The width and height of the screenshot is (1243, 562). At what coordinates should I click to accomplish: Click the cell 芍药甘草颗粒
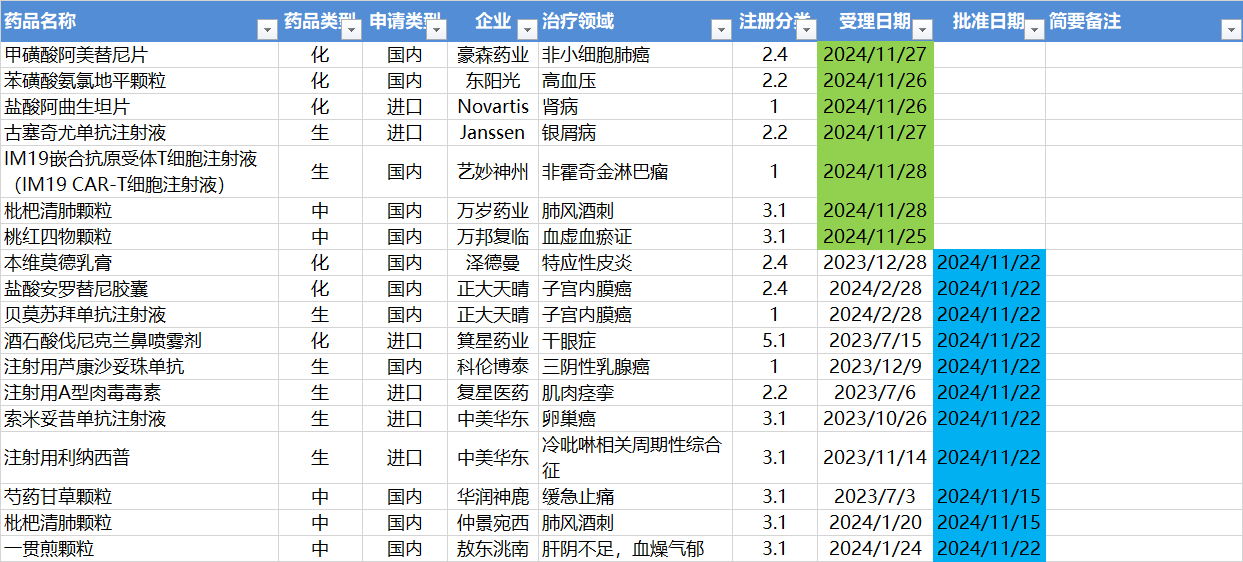[139, 497]
